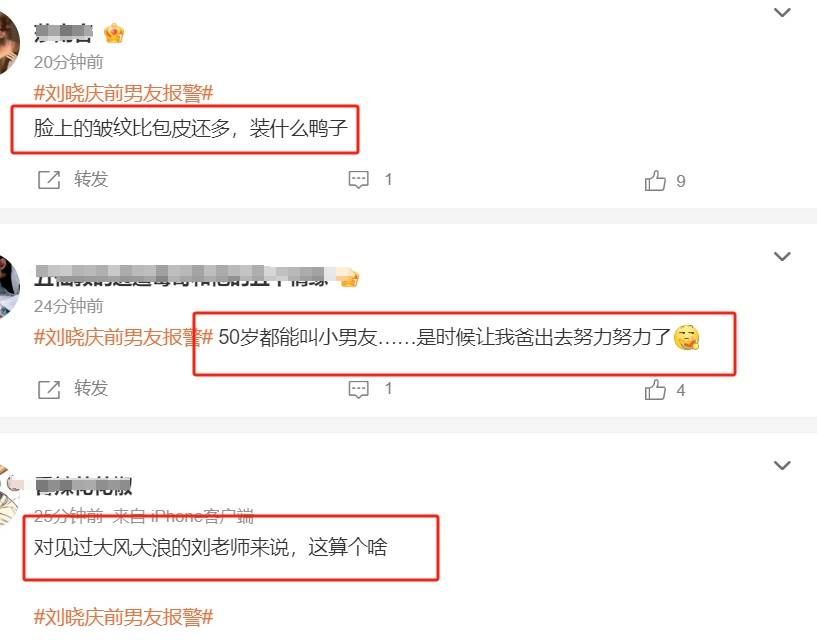
Task: Click the repost icon on the first post
Action: click(x=49, y=180)
